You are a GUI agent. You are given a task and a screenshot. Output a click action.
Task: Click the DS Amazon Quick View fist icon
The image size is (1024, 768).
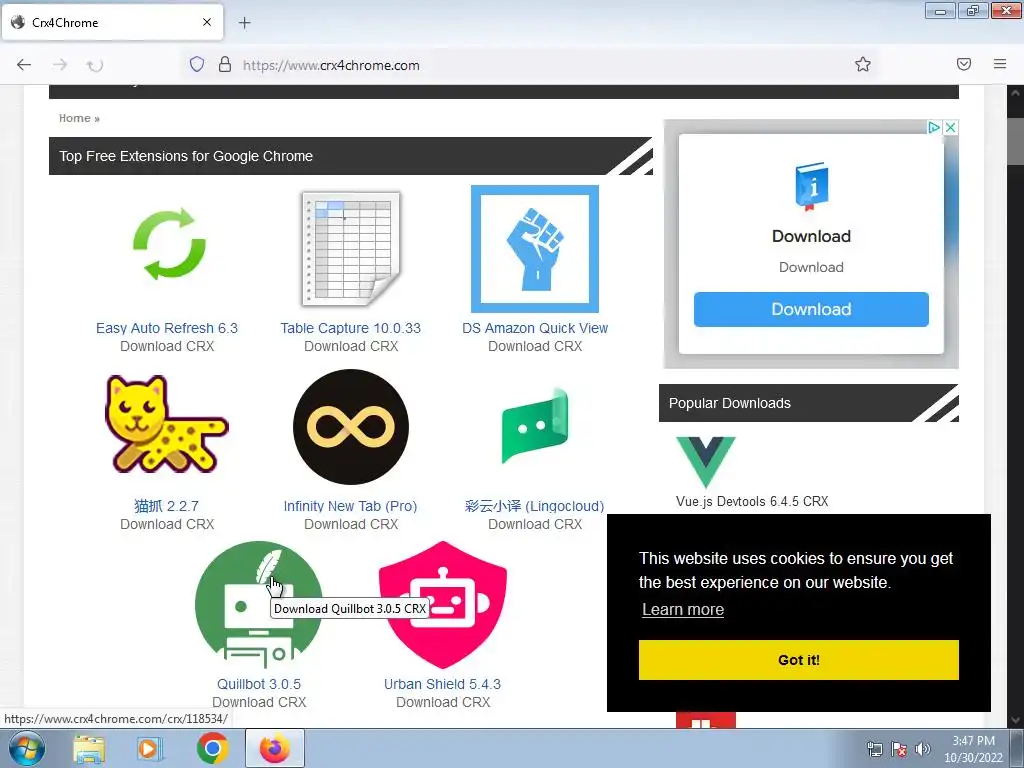point(535,249)
